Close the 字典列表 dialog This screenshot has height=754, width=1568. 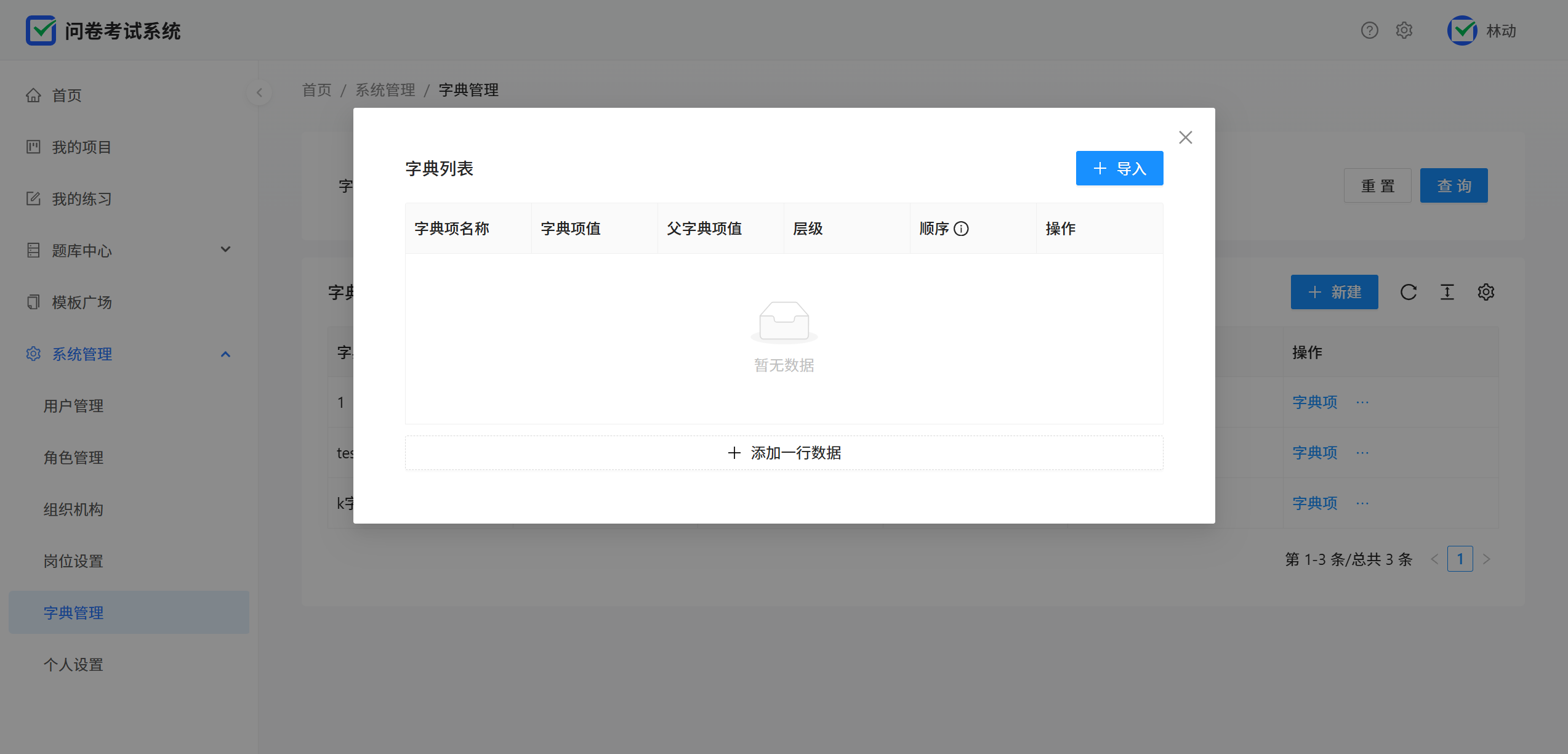[x=1185, y=137]
